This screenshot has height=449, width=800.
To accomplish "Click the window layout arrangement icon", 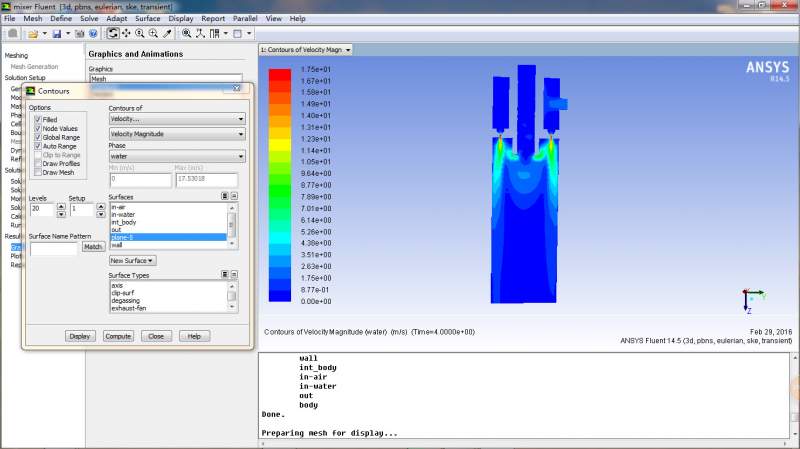I will click(214, 34).
